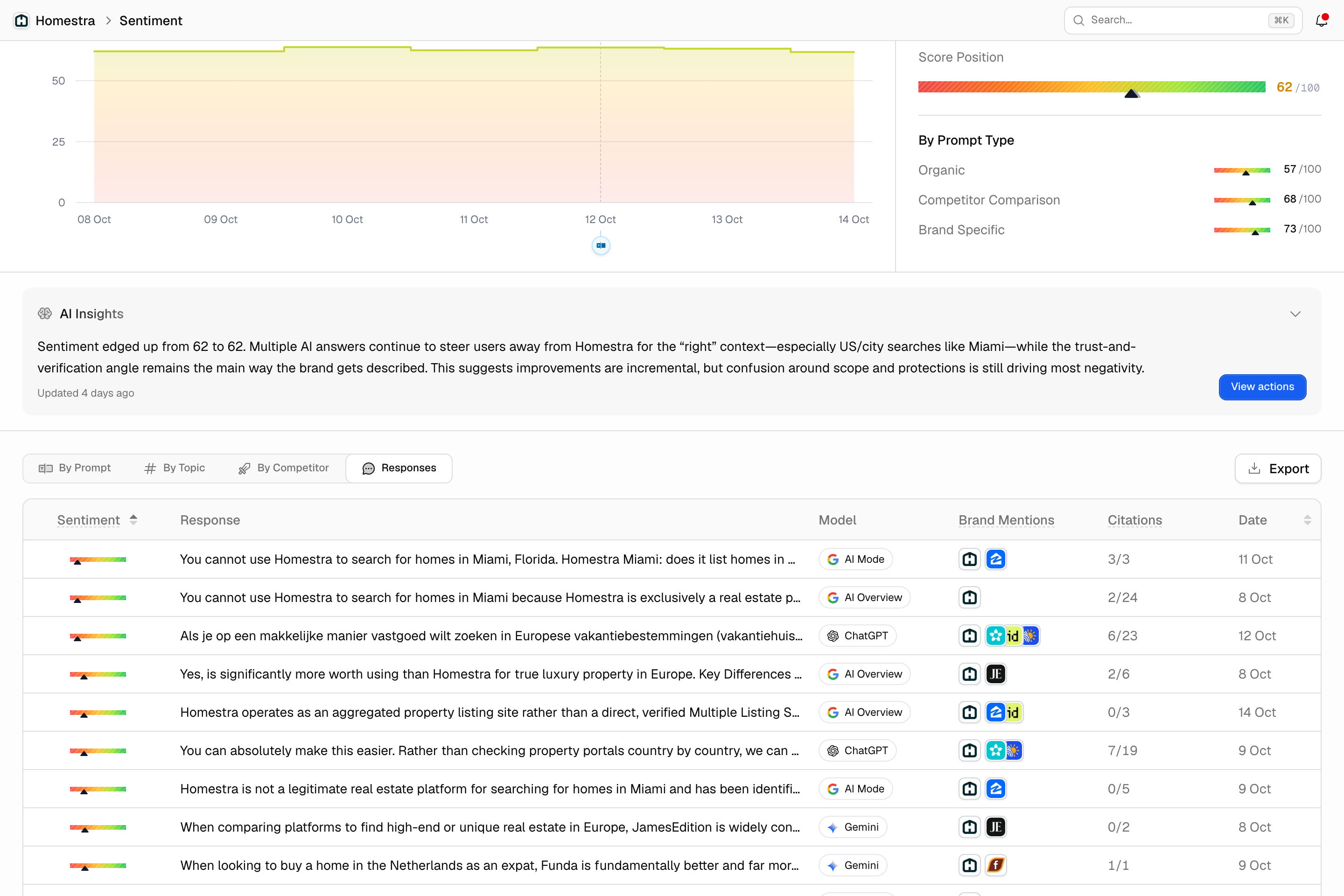Collapse the AI Insights panel with the chevron
This screenshot has width=1344, height=896.
coord(1295,314)
